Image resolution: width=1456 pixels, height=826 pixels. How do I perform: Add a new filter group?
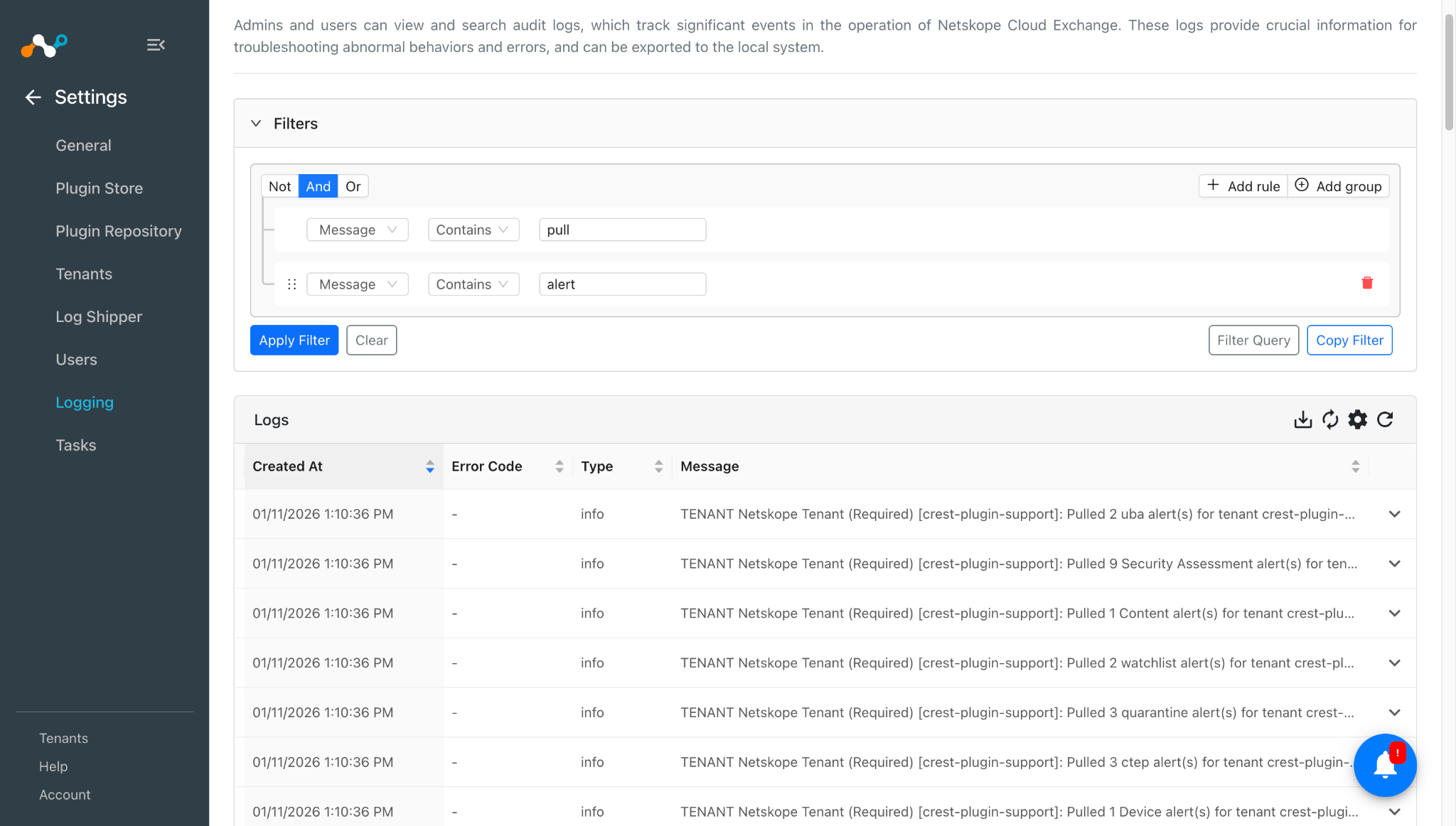click(x=1338, y=186)
